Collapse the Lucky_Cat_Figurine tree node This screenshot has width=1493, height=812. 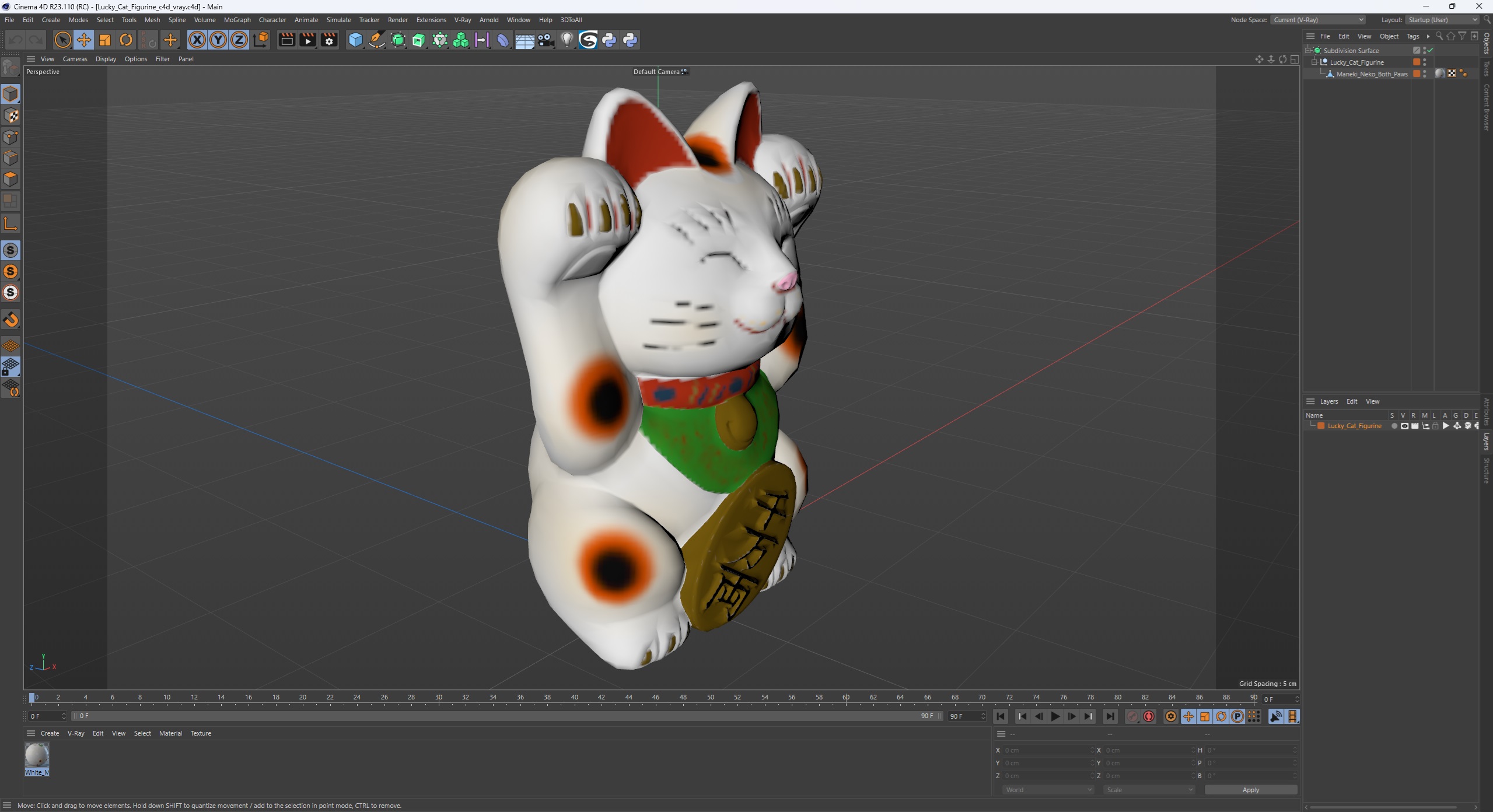(1315, 62)
